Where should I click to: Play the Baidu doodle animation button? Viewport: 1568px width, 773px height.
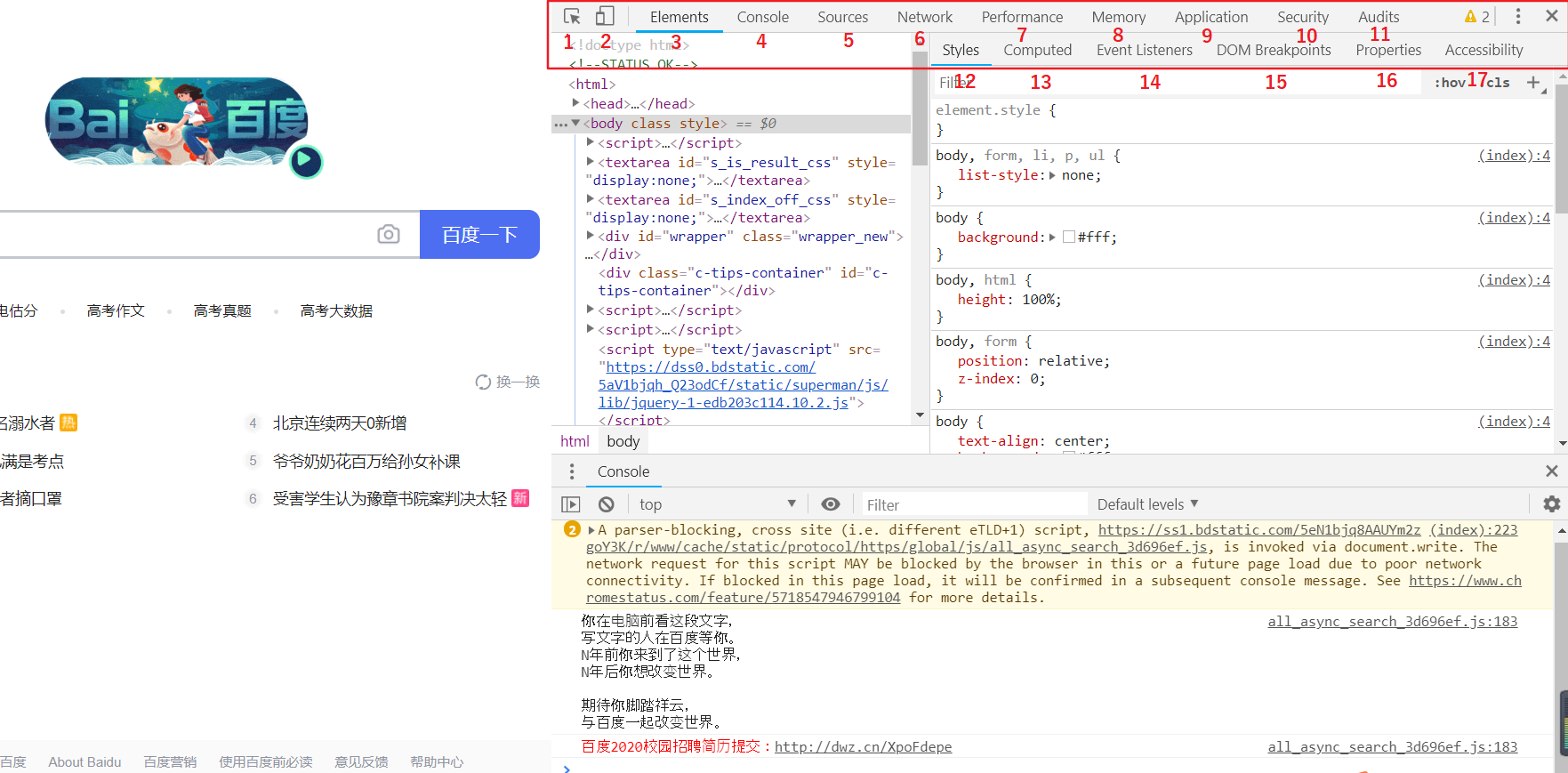coord(306,161)
